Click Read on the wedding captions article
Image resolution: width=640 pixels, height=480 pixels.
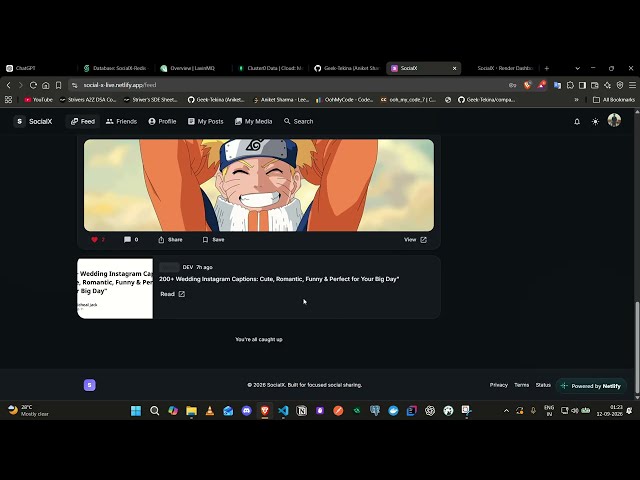pos(173,294)
